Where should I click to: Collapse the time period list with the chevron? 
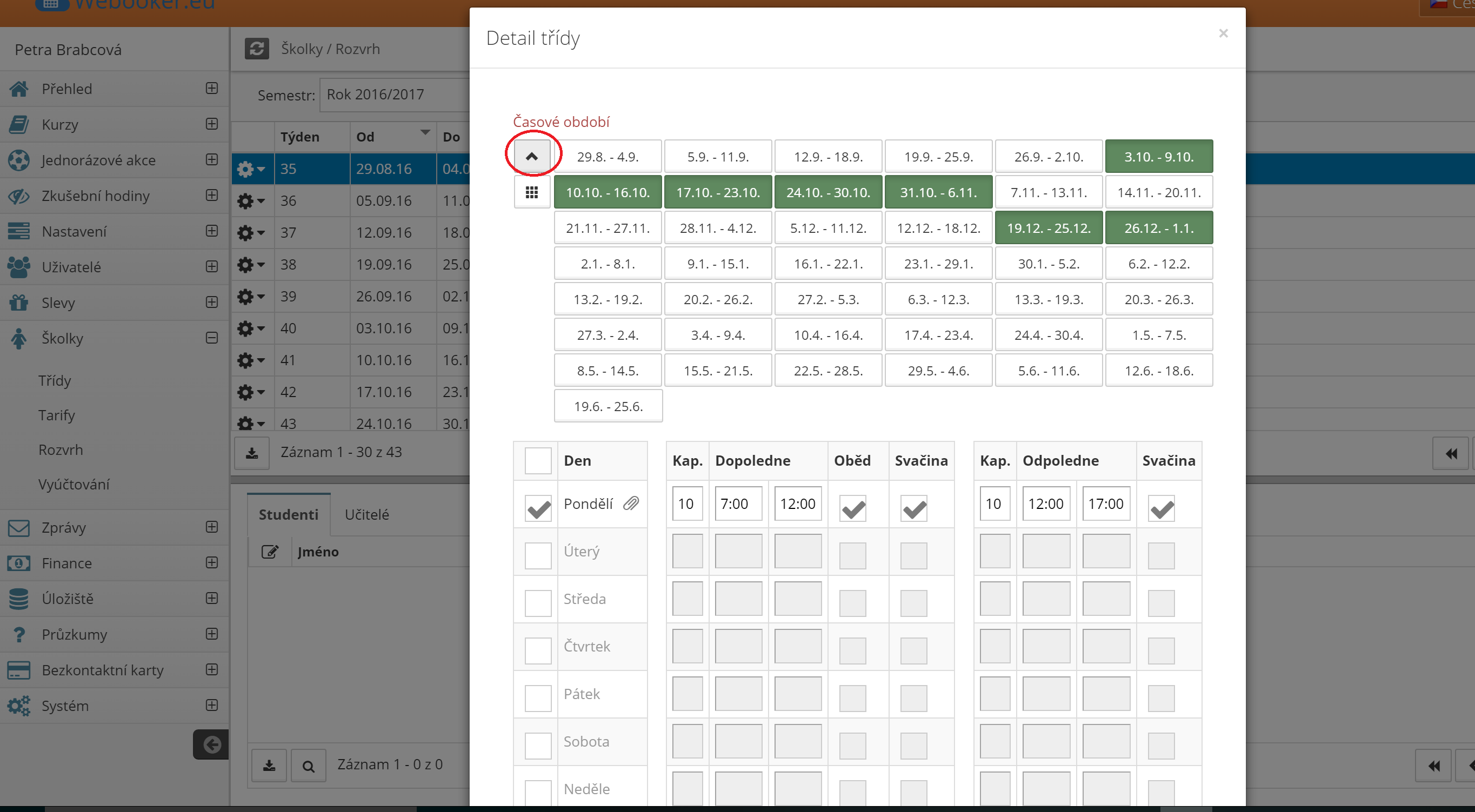(x=531, y=156)
